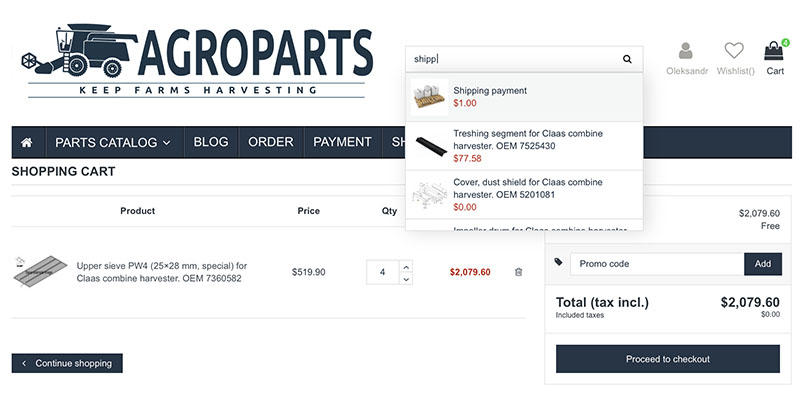Click the home icon in navigation bar
Viewport: 800px width, 393px height.
(27, 142)
